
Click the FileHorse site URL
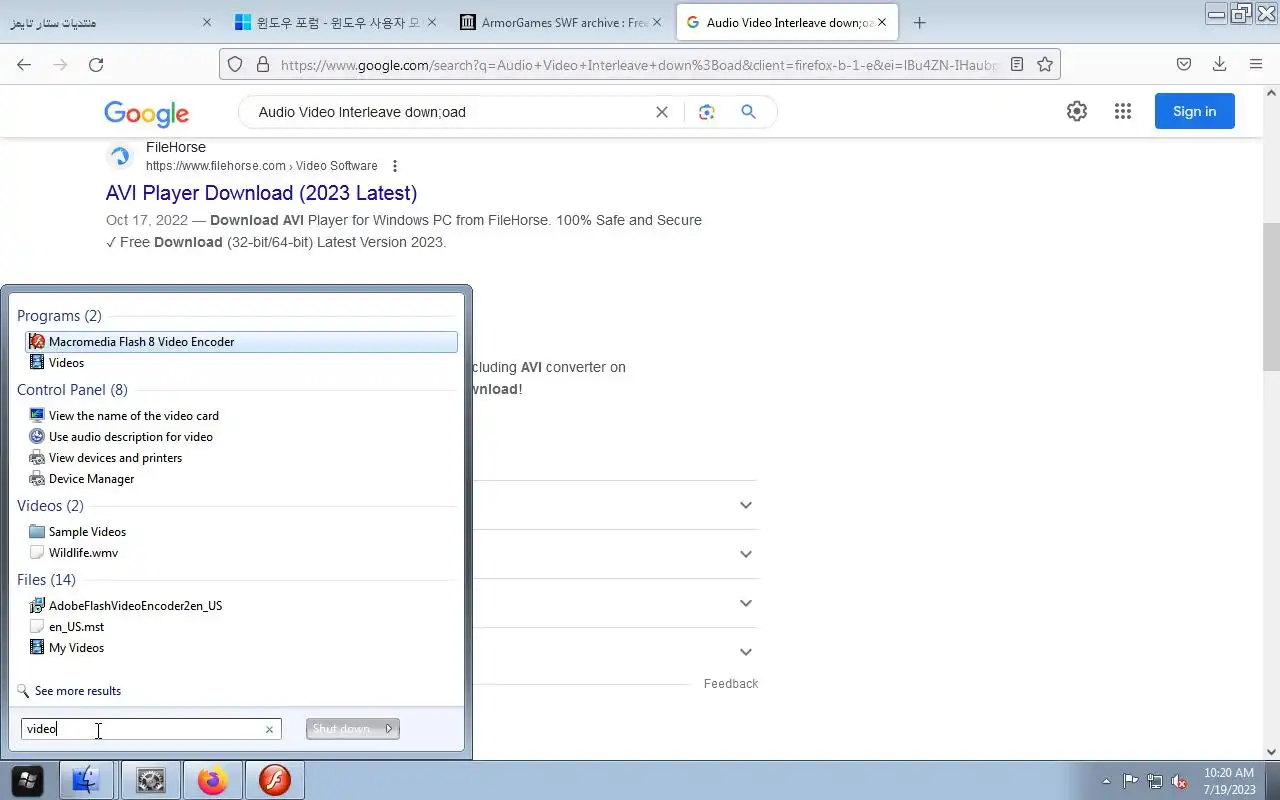click(x=262, y=166)
